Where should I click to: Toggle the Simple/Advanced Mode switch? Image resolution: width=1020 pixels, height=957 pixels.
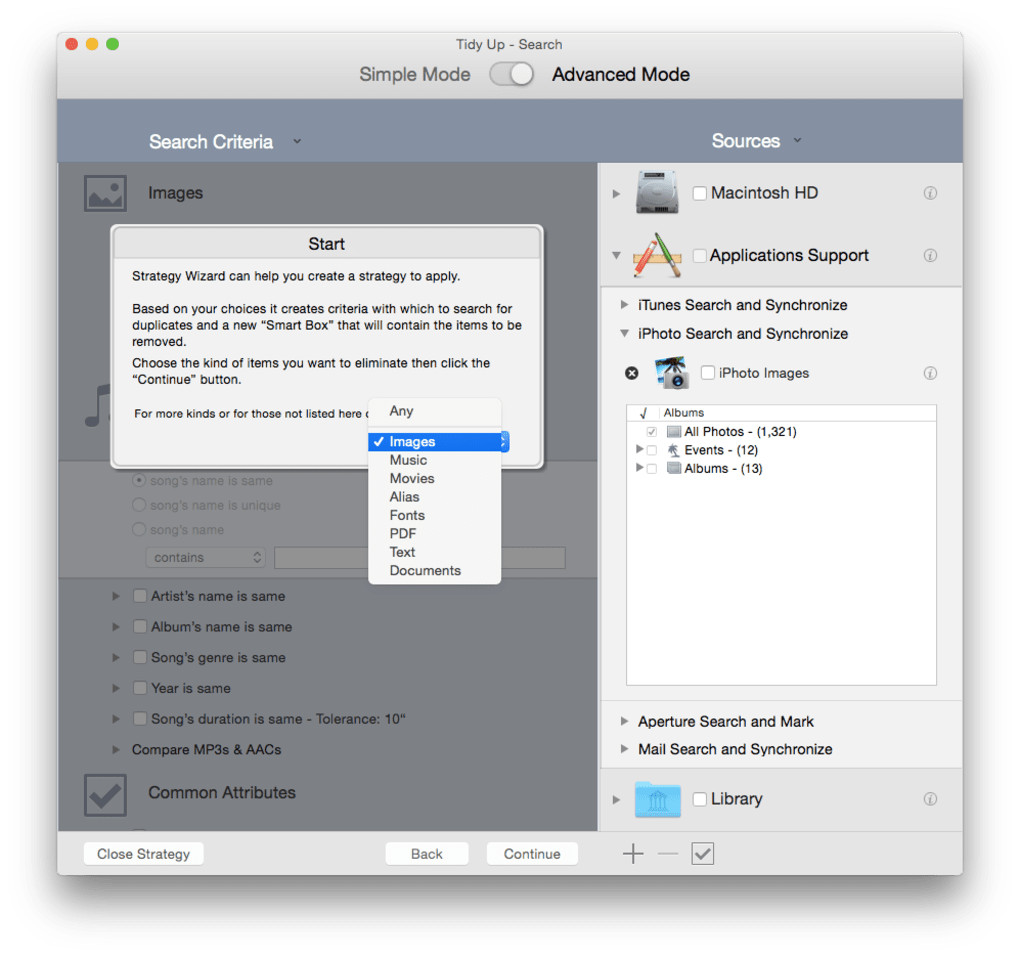click(x=511, y=74)
